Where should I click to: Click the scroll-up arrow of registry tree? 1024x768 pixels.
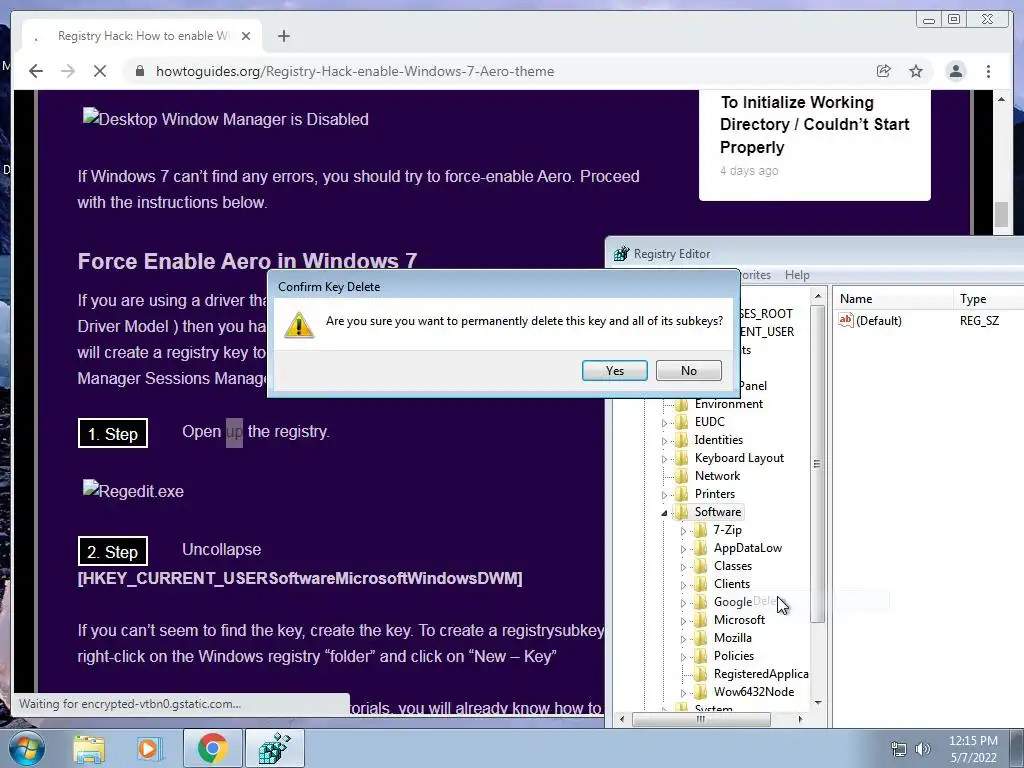(x=818, y=297)
